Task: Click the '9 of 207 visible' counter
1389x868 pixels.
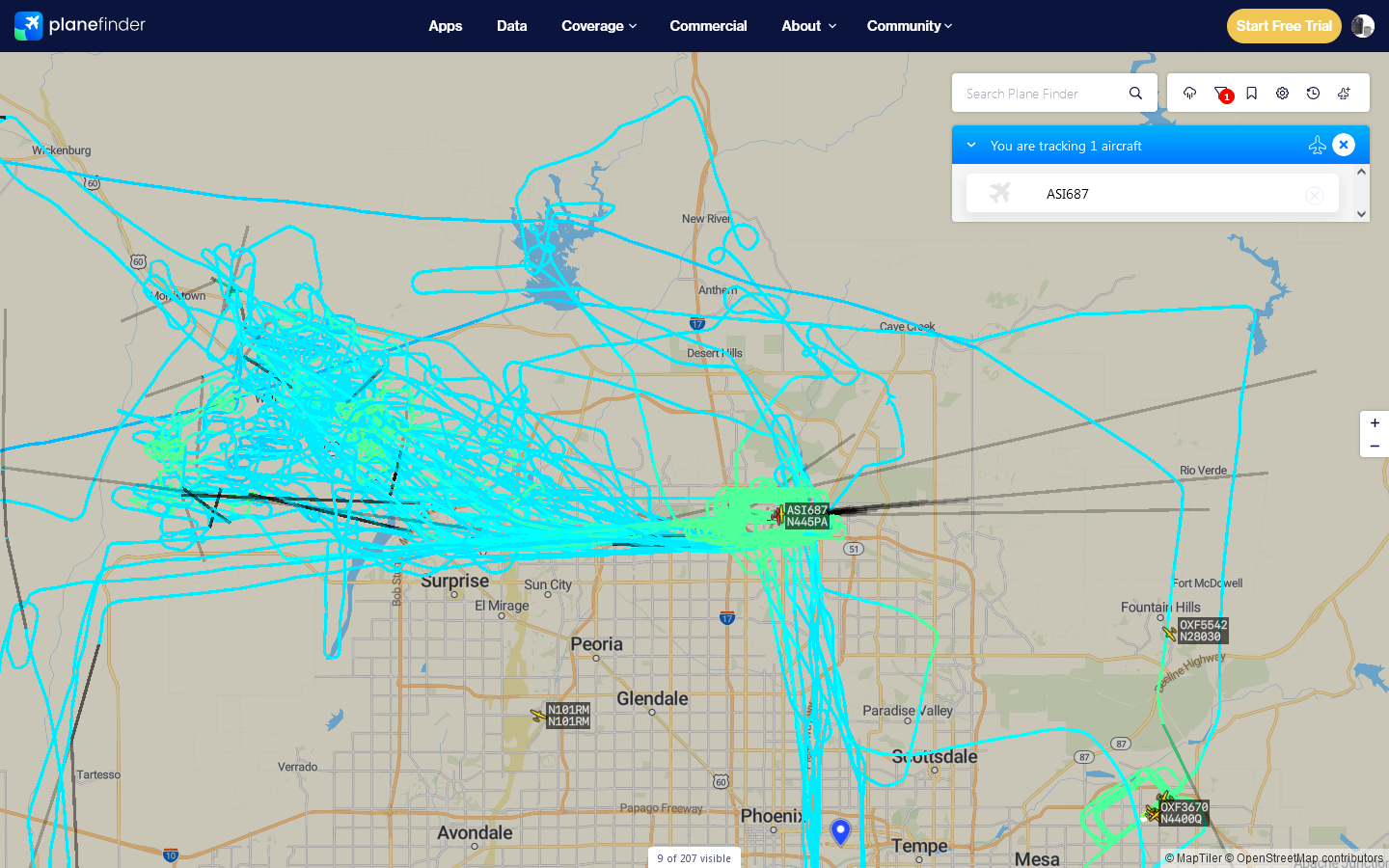Action: 694,858
